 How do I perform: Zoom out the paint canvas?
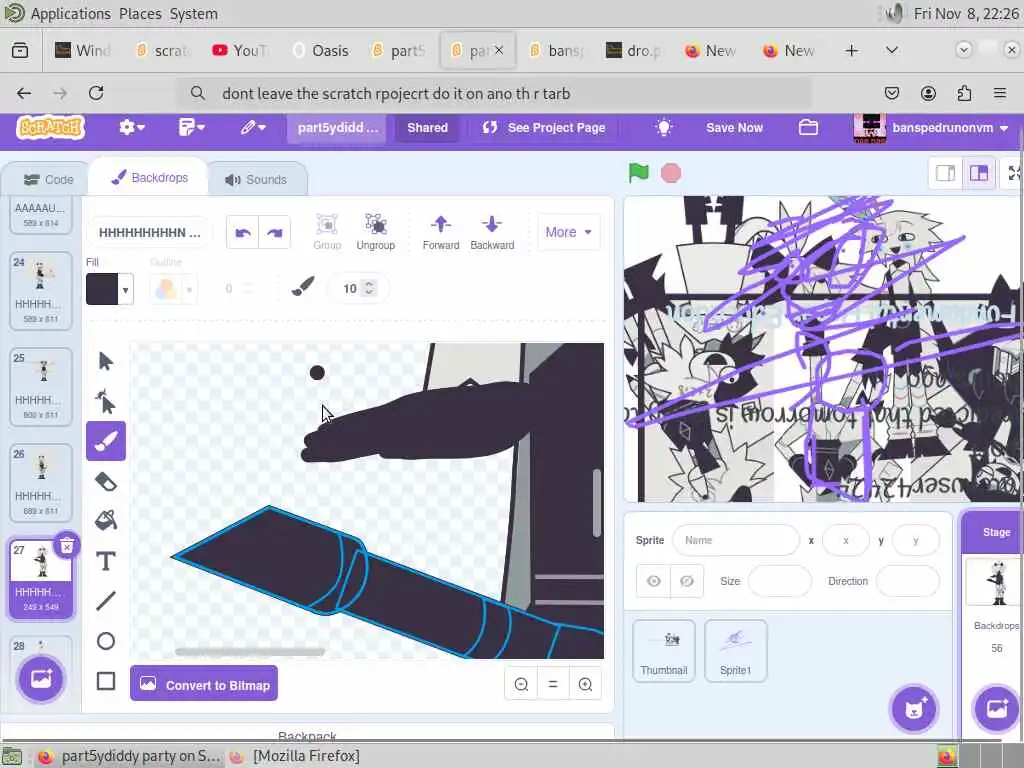coord(521,684)
